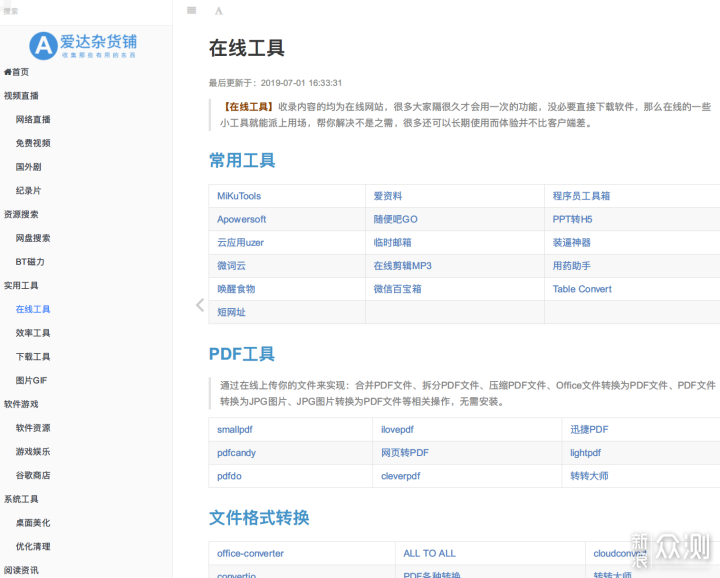Open the 临时邮箱 link

393,242
